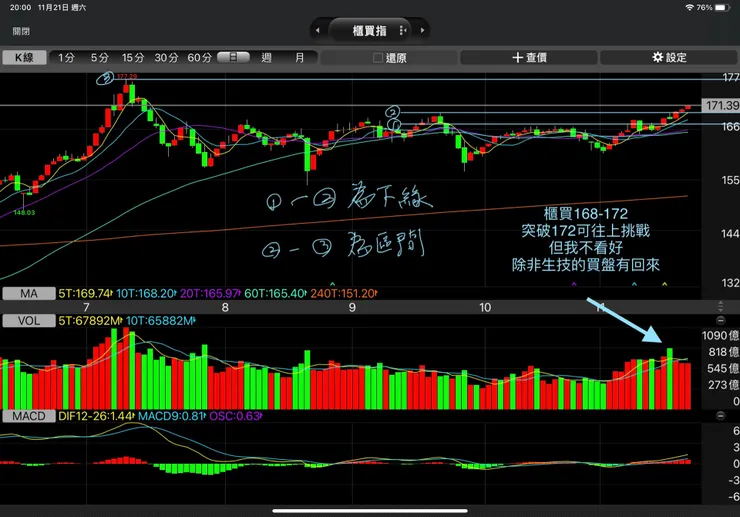Image resolution: width=740 pixels, height=517 pixels.
Task: Select the K線 chart type
Action: (24, 58)
